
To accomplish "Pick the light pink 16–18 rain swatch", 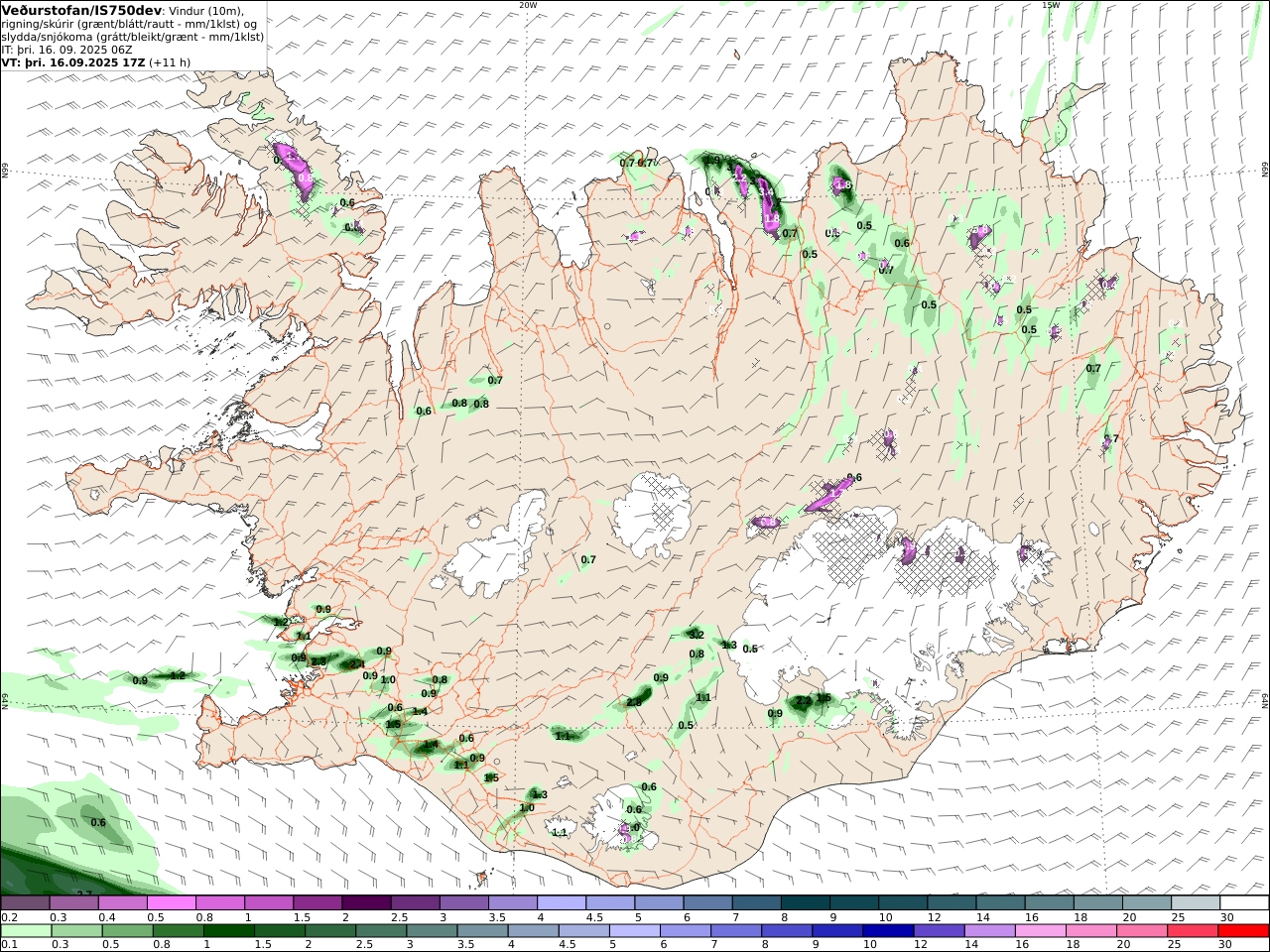I will click(x=1040, y=930).
